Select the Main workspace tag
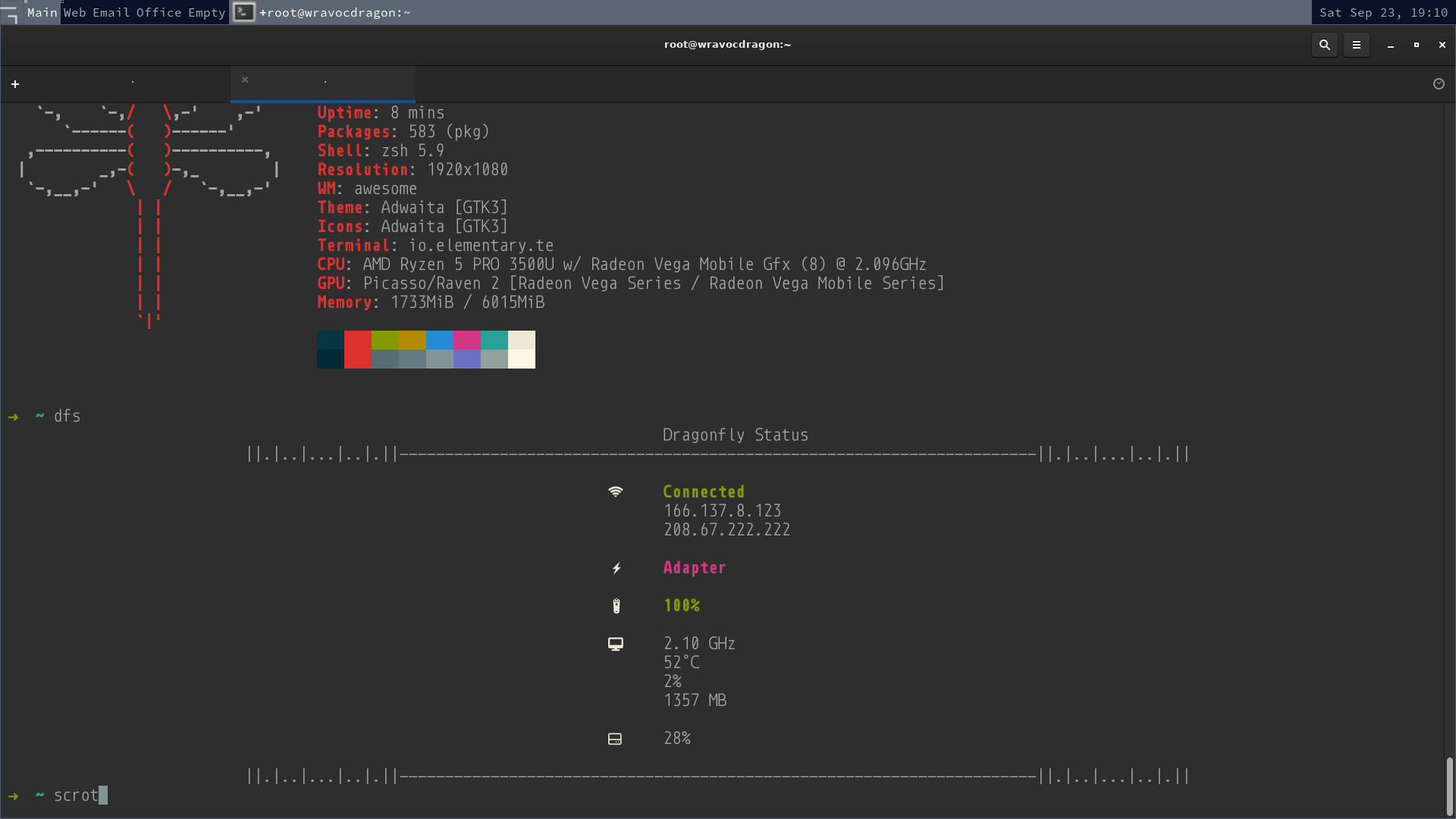1456x819 pixels. (42, 12)
